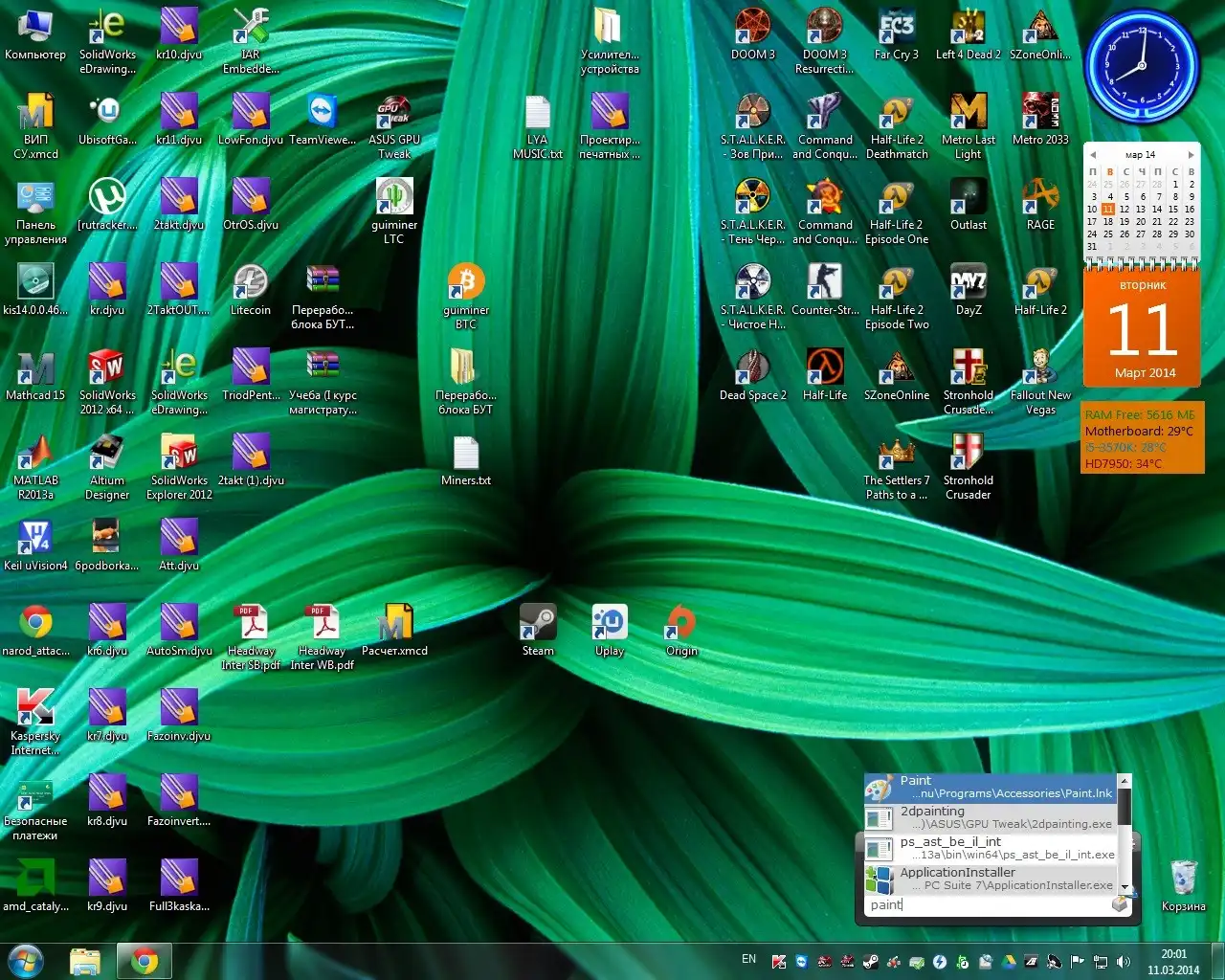Select the Uplay desktop shortcut
Screen dimensions: 1225x980
(610, 623)
